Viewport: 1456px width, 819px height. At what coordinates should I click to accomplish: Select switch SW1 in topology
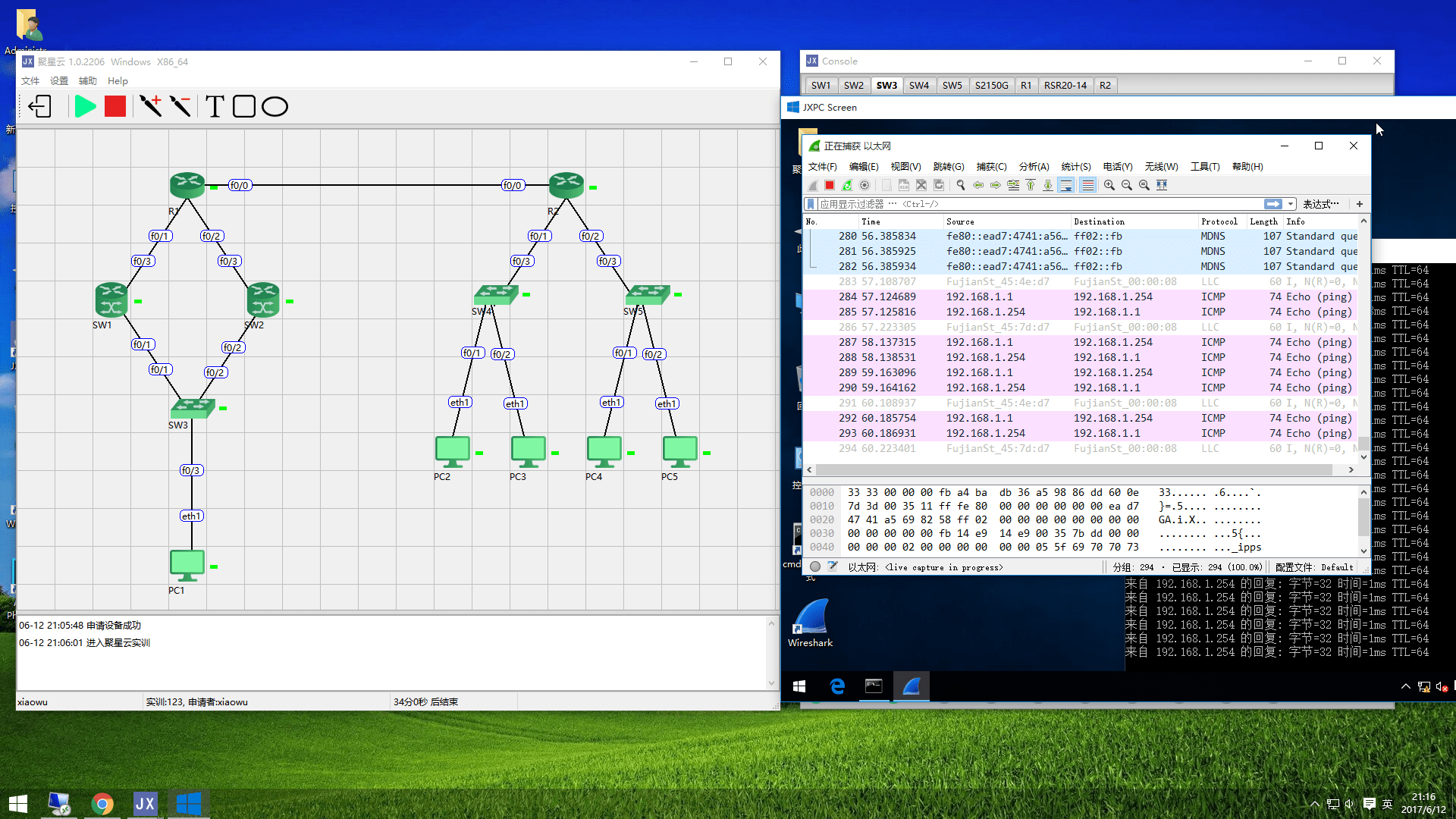111,300
